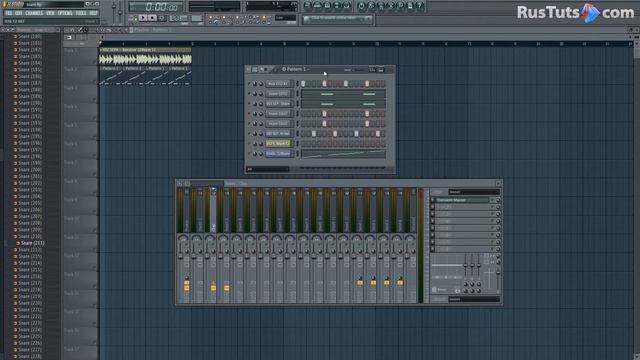Click the hi-hat channel button
This screenshot has width=640, height=360.
[x=278, y=134]
